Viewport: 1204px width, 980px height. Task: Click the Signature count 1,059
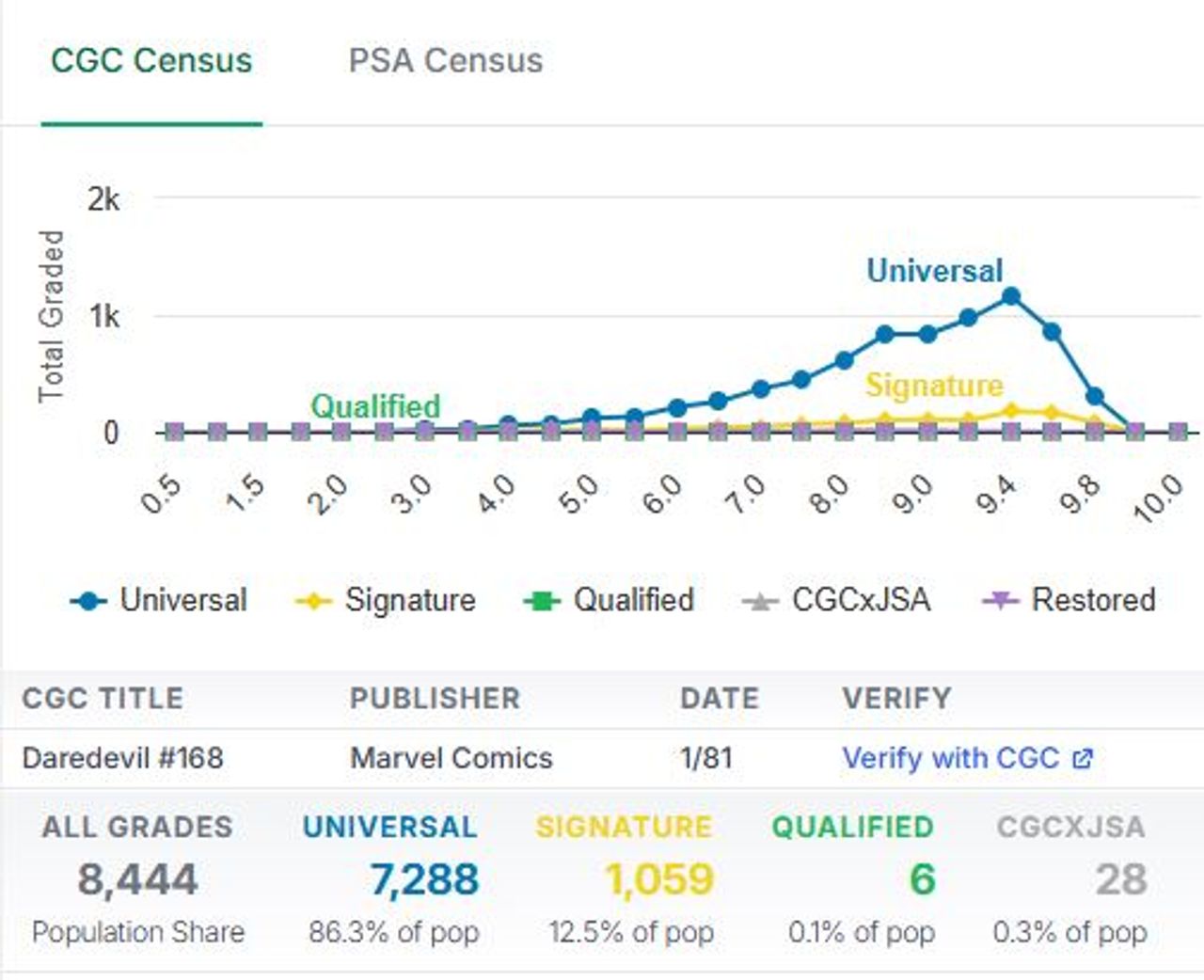click(x=659, y=880)
